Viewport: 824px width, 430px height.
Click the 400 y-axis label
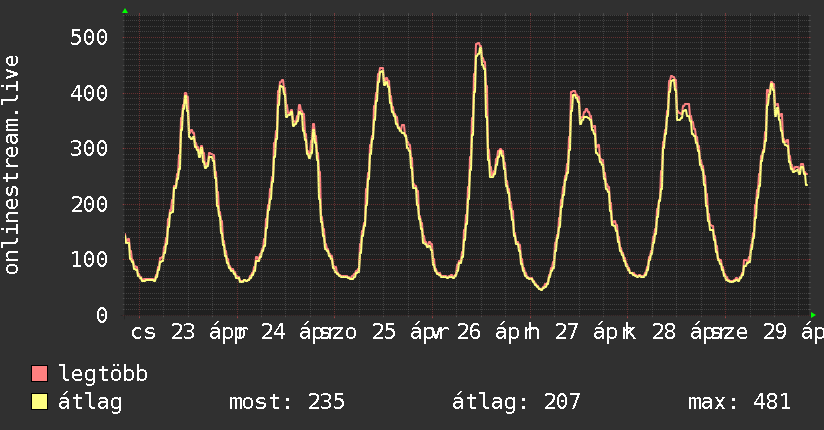coord(89,94)
